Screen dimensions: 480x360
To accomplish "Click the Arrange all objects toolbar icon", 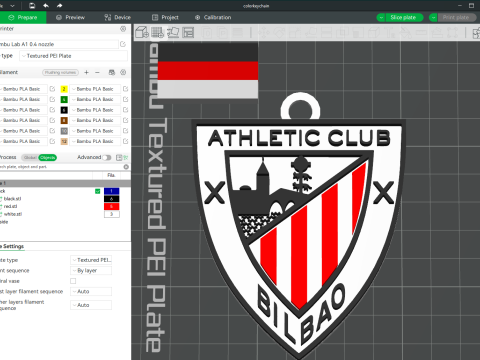I will coord(188,32).
